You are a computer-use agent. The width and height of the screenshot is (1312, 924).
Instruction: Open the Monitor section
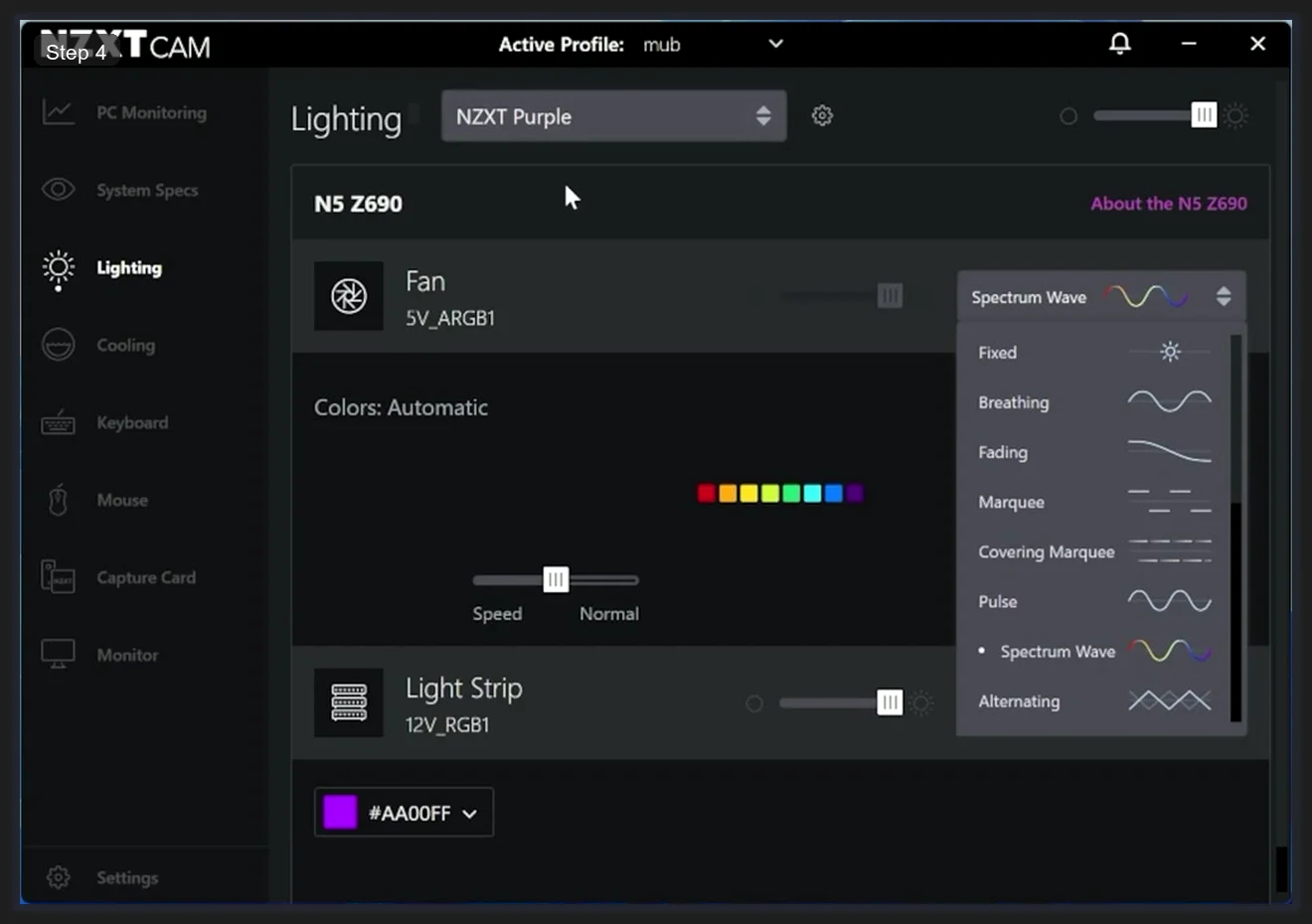click(125, 655)
